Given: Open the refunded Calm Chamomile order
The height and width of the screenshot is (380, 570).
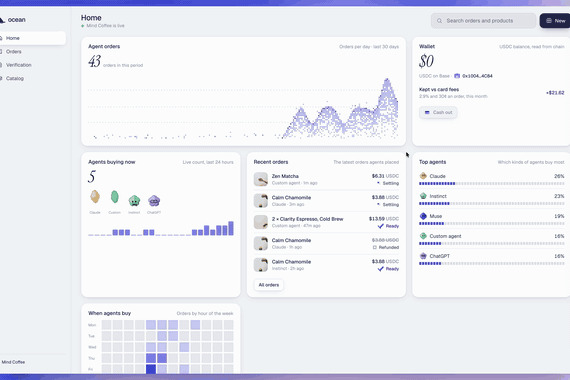Looking at the screenshot, I should click(x=326, y=244).
